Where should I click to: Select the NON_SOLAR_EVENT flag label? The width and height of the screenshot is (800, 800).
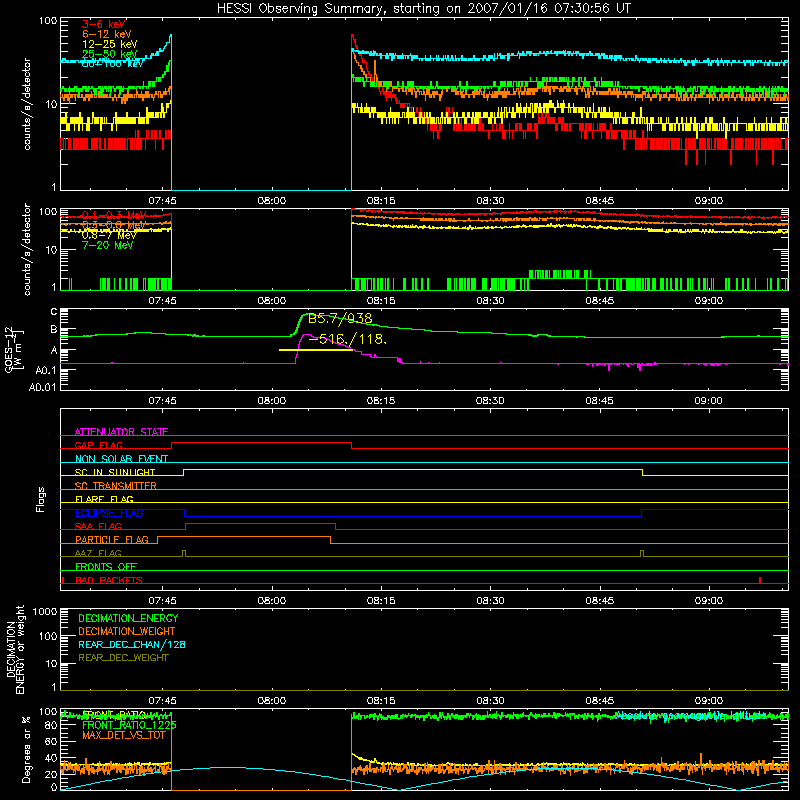coord(121,459)
